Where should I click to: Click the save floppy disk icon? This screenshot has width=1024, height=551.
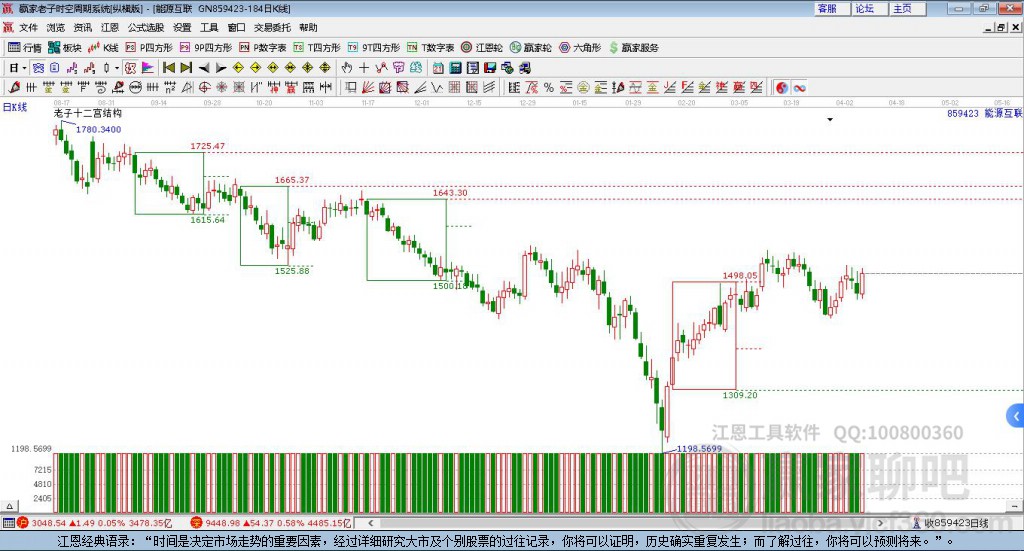(x=490, y=68)
